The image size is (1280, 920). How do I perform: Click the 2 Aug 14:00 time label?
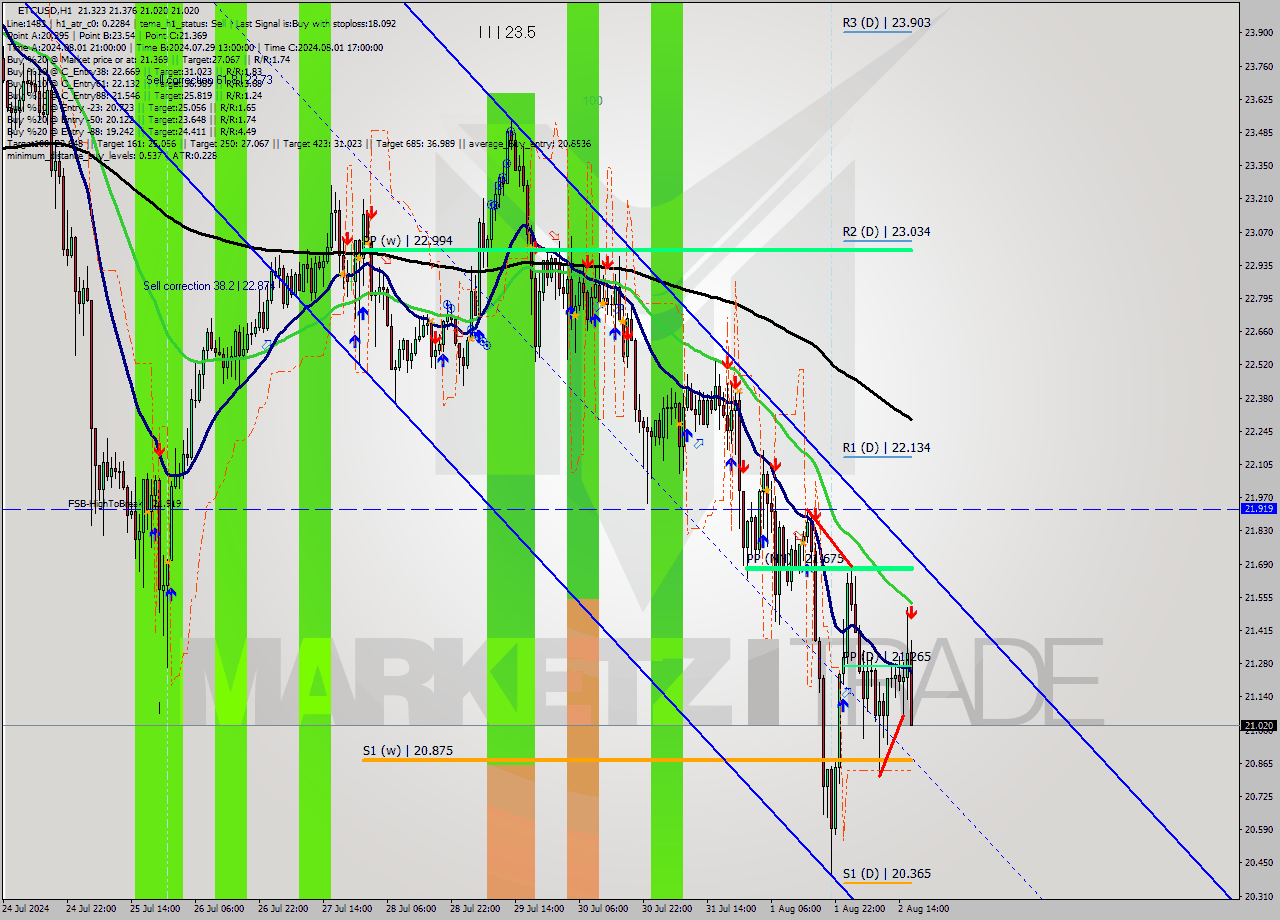(923, 909)
